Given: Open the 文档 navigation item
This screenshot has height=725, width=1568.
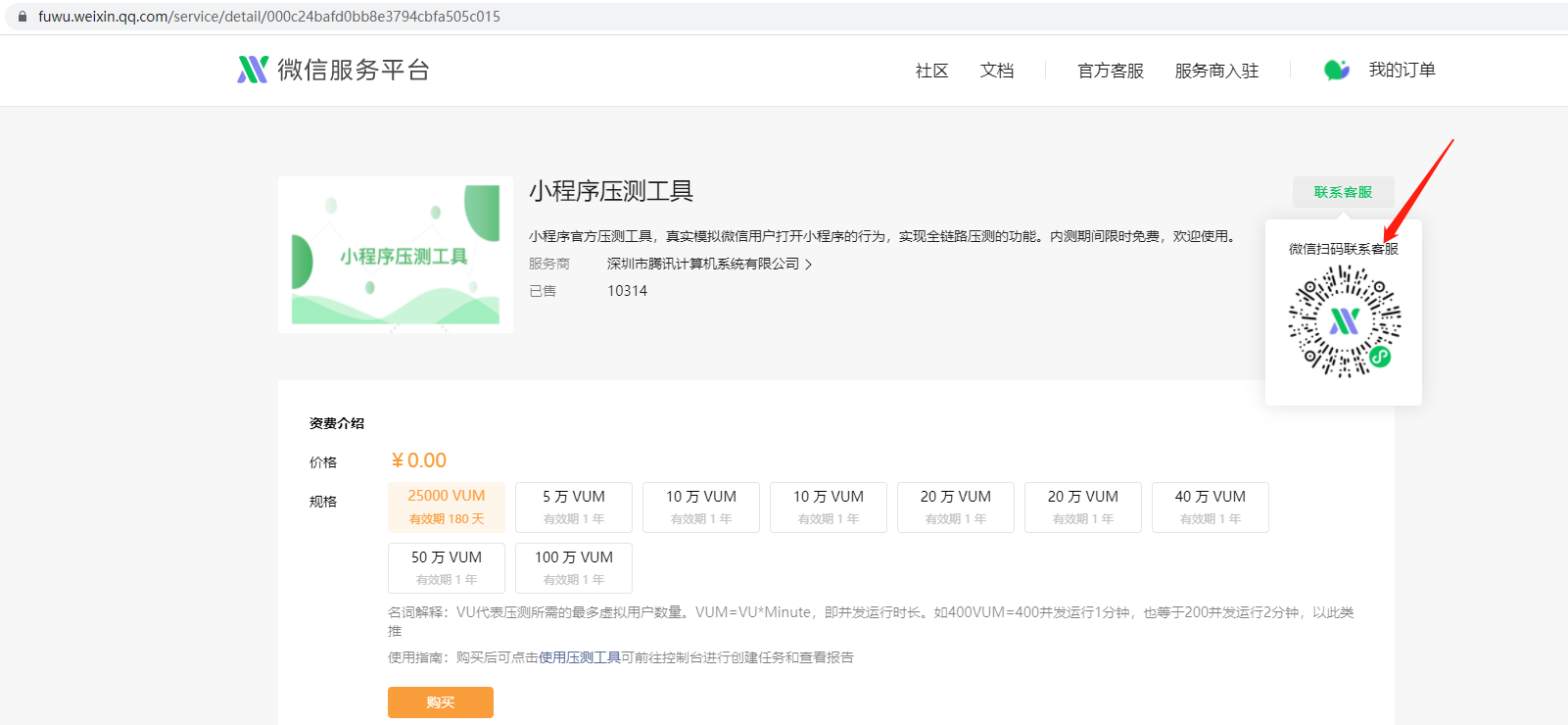Looking at the screenshot, I should point(997,71).
